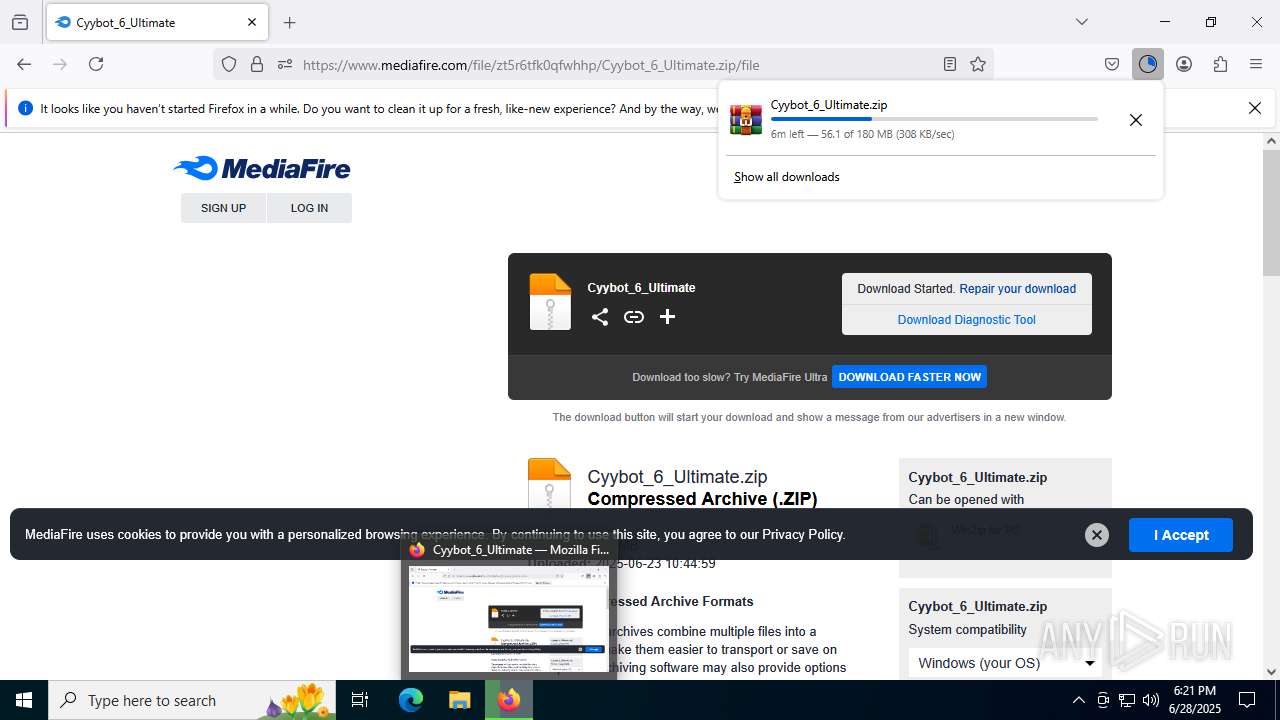Open the extensions puzzle icon
Viewport: 1280px width, 720px height.
tap(1220, 64)
